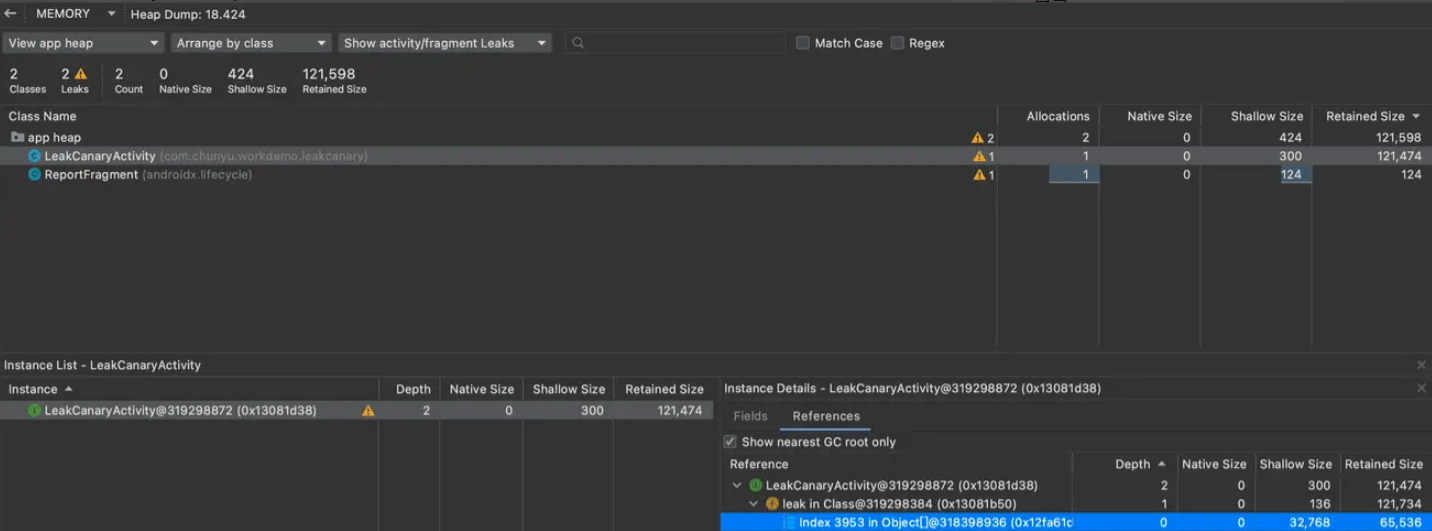Uncheck Show nearest GC root only
Viewport: 1432px width, 531px height.
coord(729,442)
